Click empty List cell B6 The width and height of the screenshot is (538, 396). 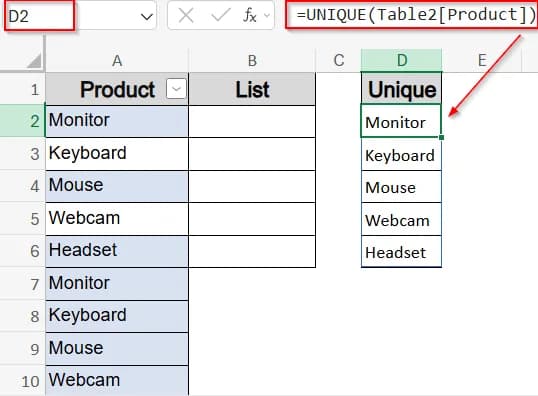(x=252, y=251)
